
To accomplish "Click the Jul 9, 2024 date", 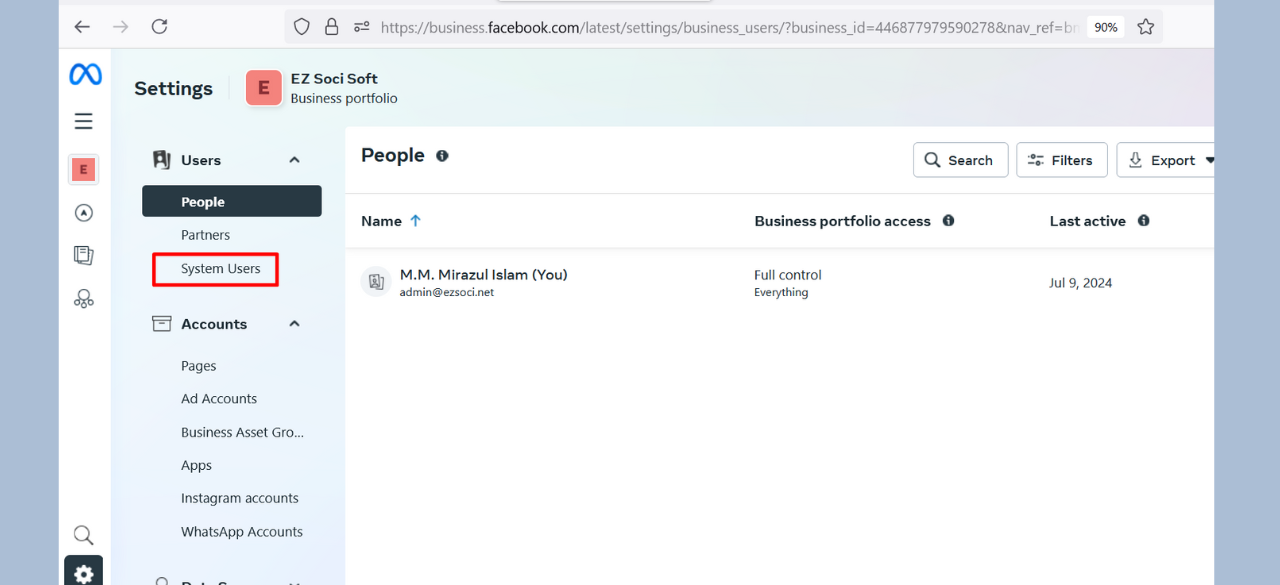I will point(1081,283).
